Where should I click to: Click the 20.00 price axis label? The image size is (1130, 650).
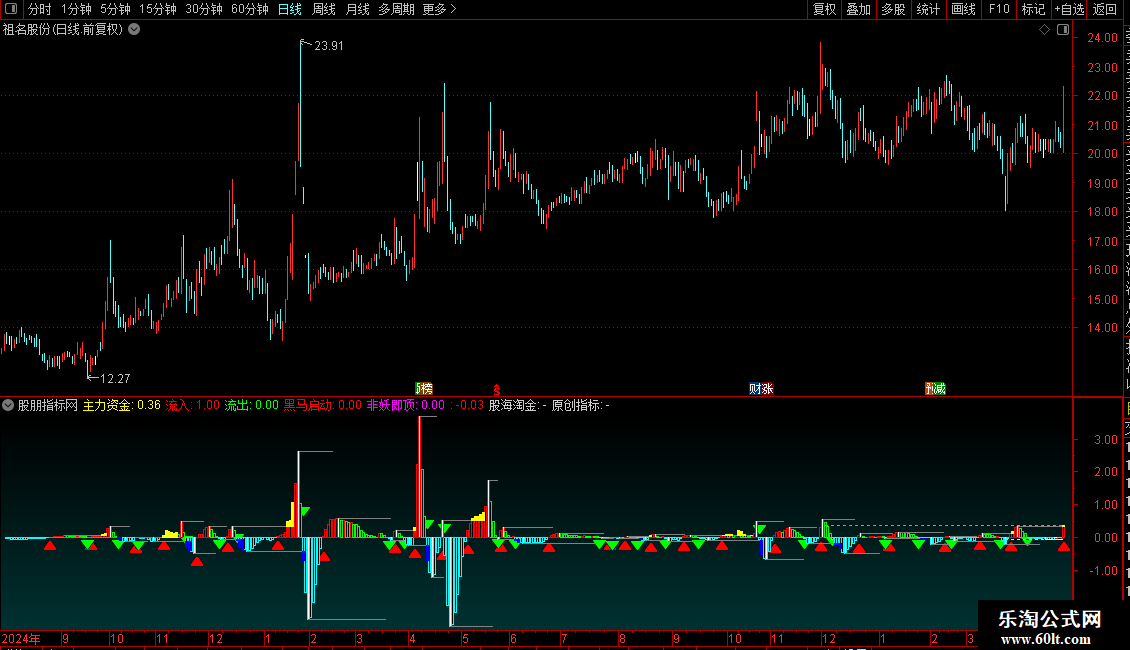coord(1102,153)
